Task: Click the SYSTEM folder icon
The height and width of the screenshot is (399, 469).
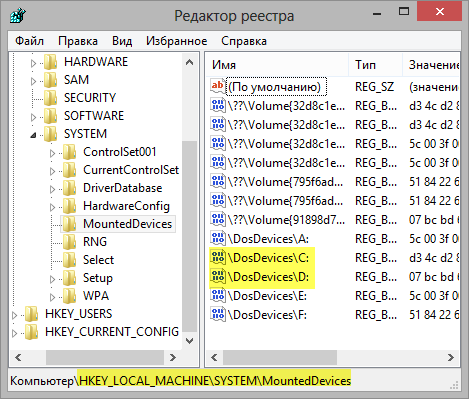Action: point(51,134)
